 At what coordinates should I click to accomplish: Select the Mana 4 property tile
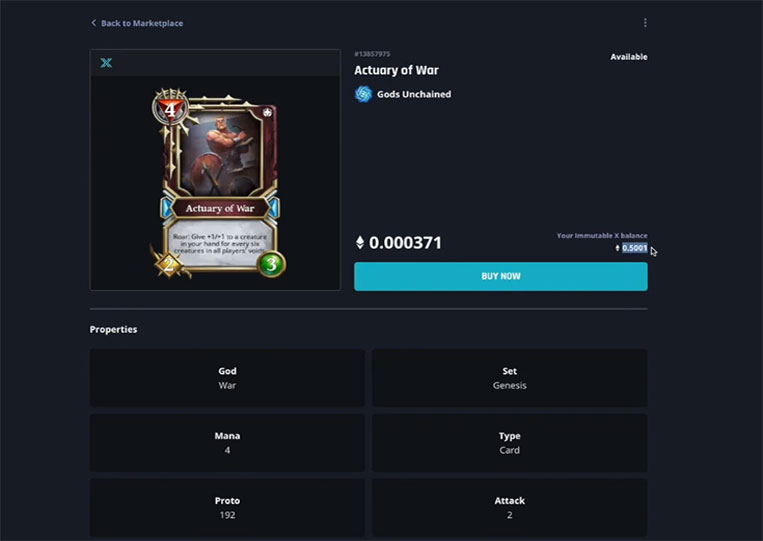(227, 443)
